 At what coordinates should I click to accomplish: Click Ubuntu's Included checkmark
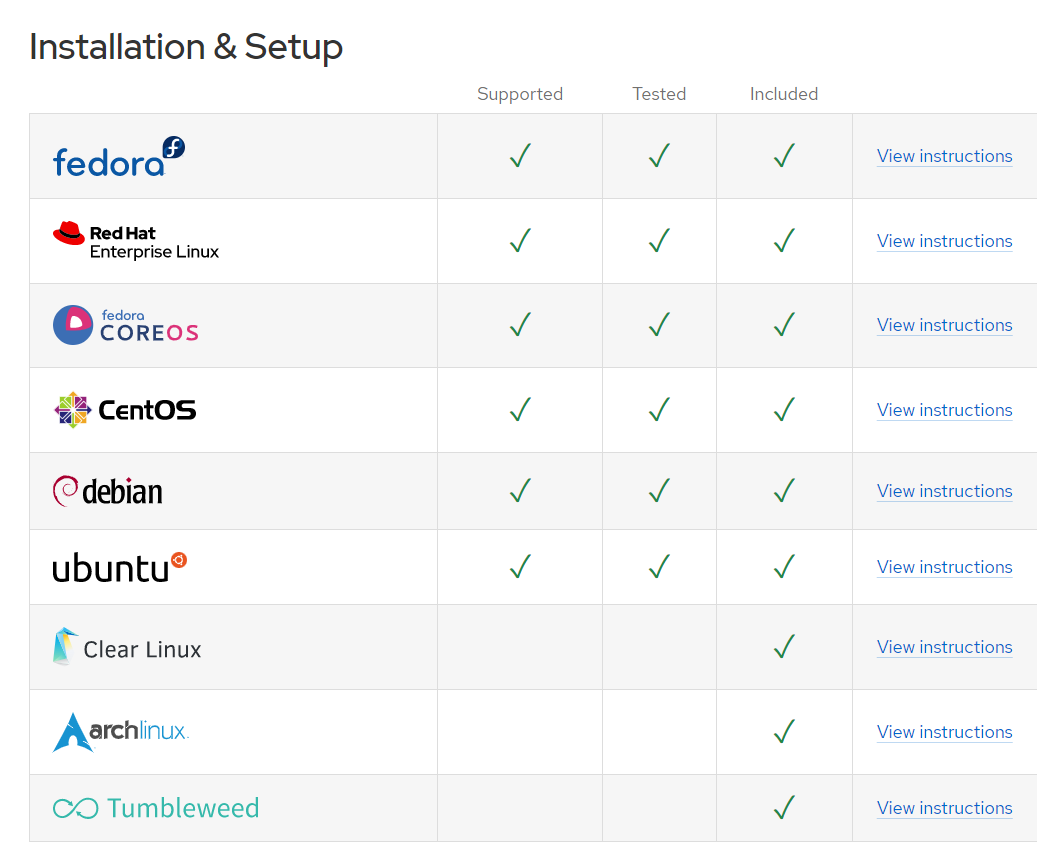point(784,567)
